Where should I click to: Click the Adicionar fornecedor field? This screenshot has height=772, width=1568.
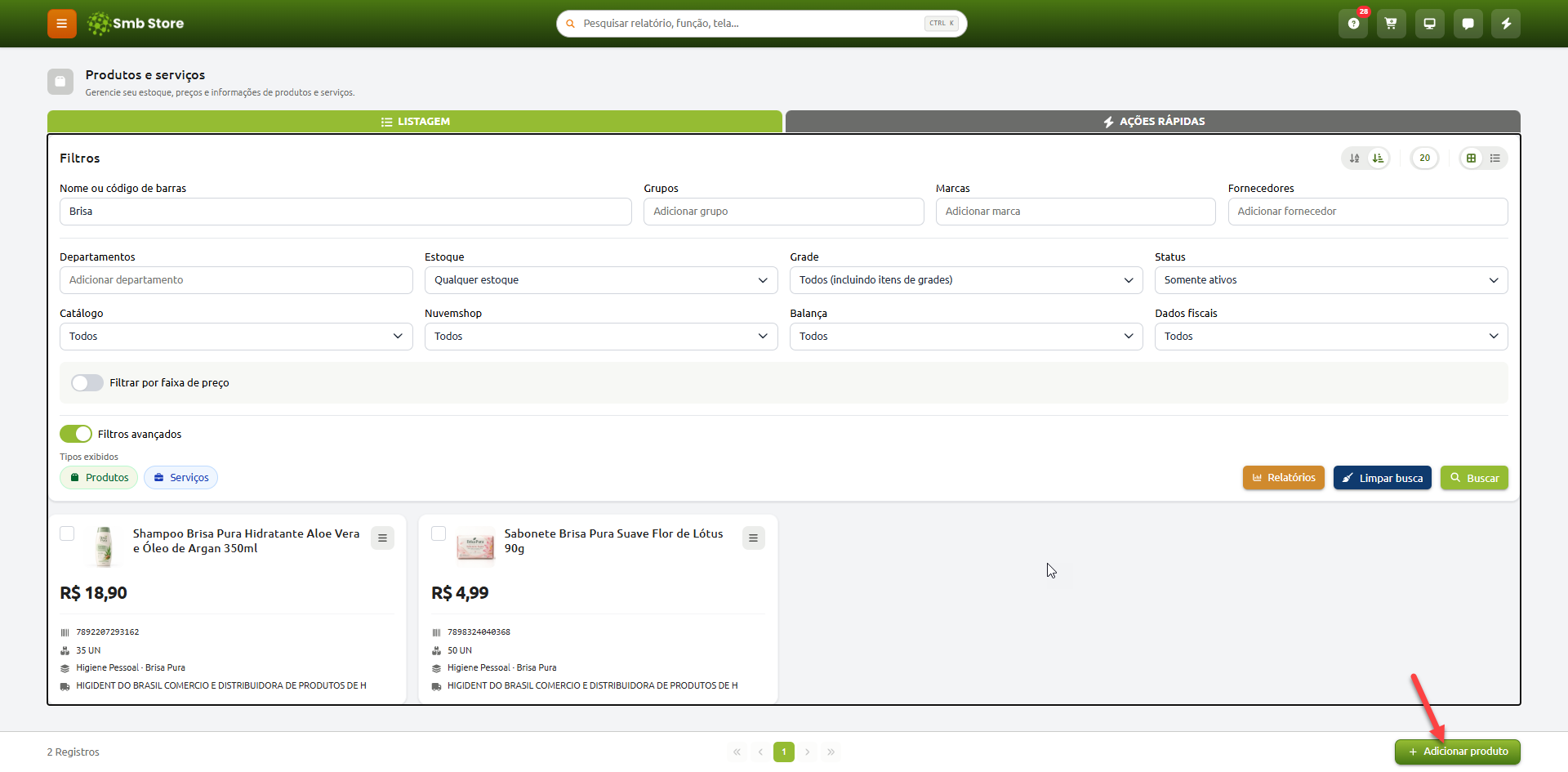point(1368,212)
